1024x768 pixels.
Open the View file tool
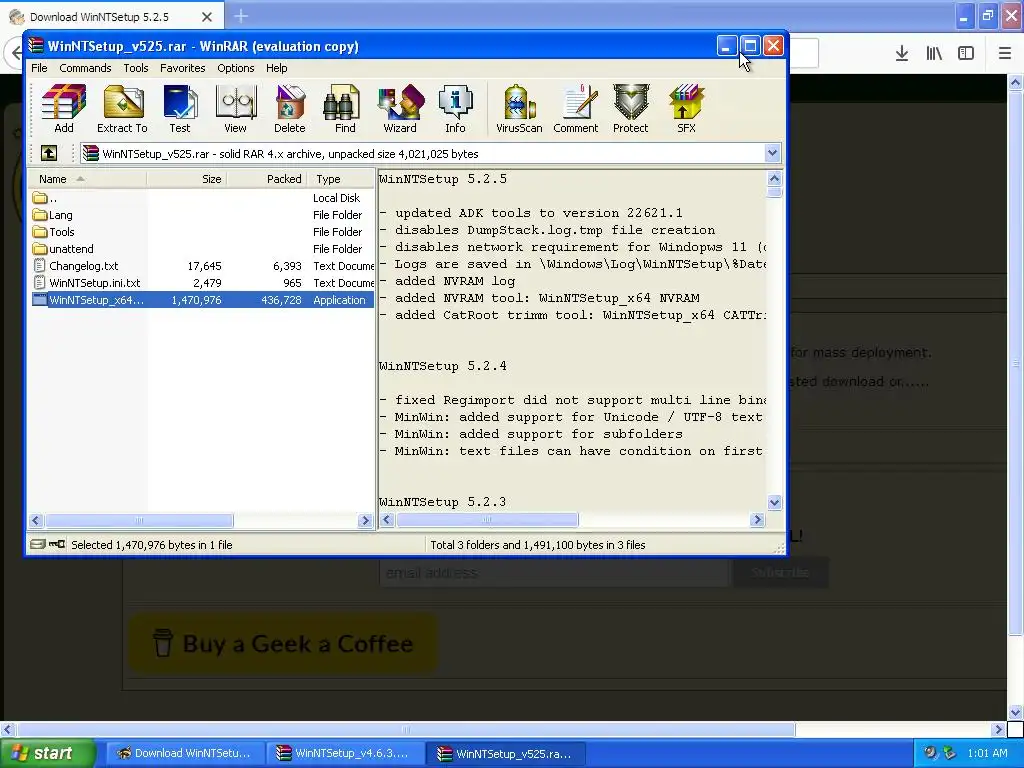point(235,108)
